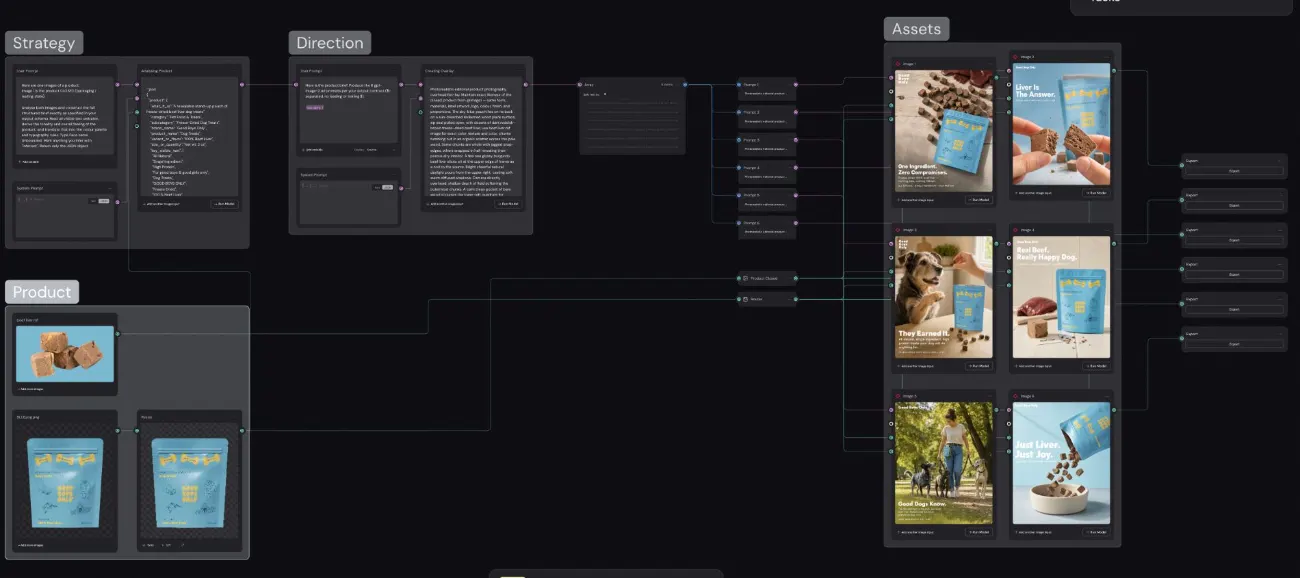
Task: Click the Image 1 node type icon
Action: click(899, 63)
